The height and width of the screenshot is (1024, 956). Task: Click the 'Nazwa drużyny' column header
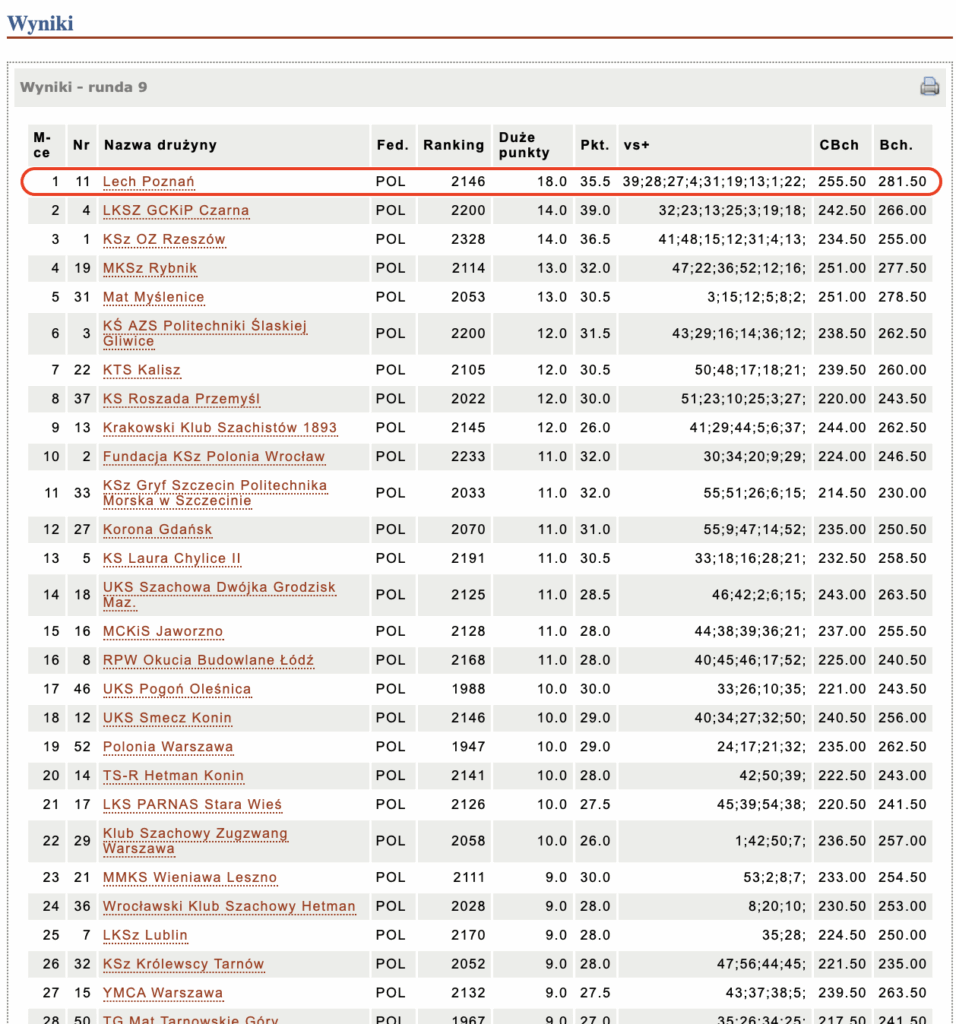160,145
